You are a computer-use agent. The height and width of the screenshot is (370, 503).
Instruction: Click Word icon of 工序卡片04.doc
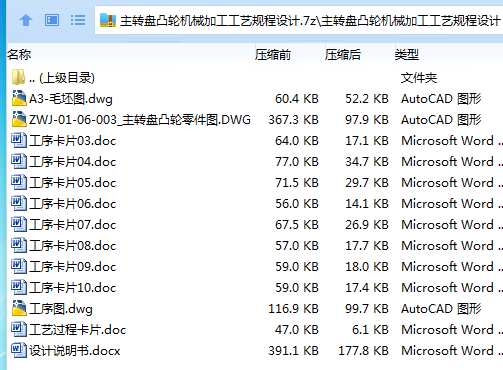19,161
